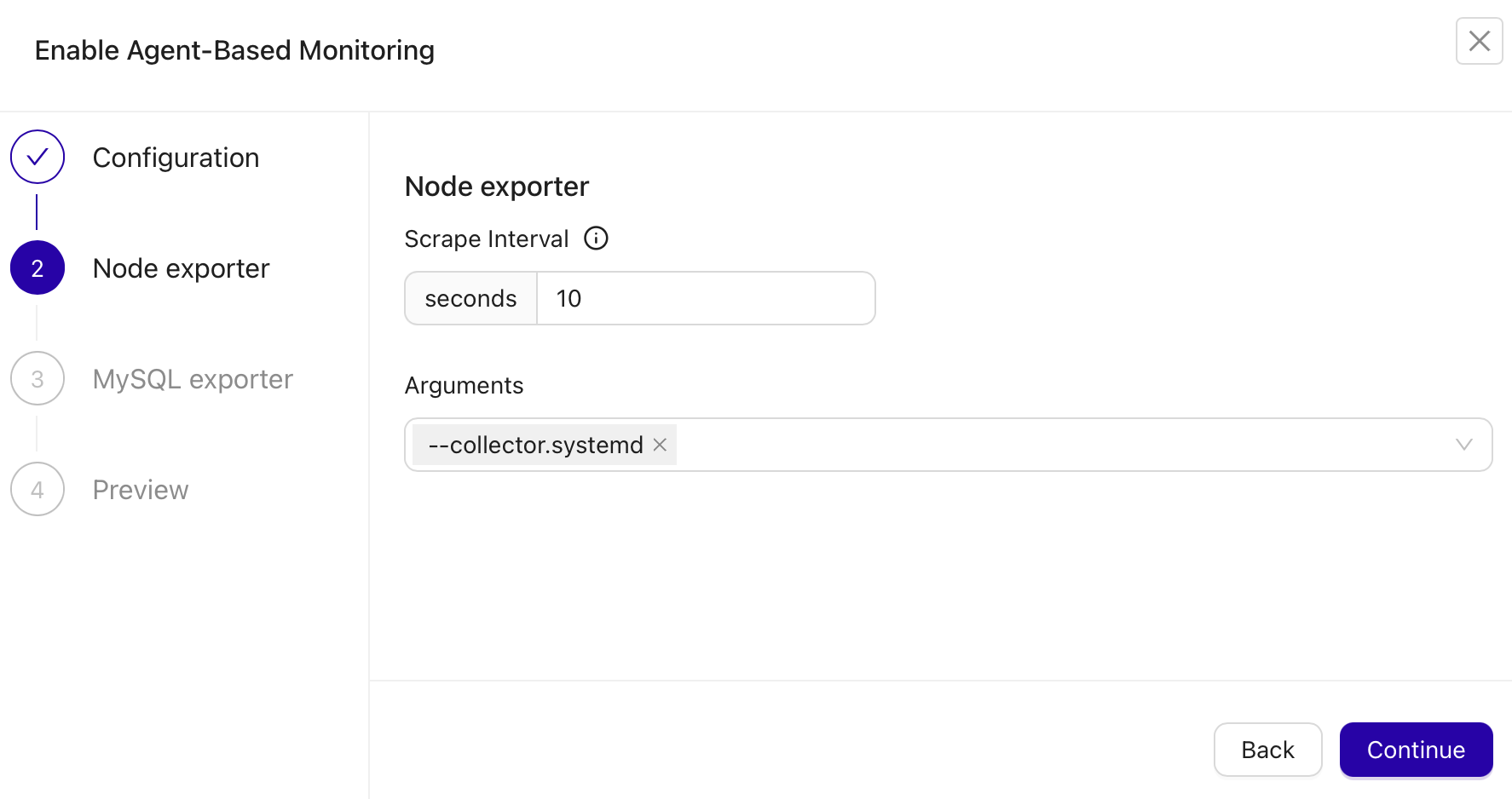Click the dialog close X icon
The height and width of the screenshot is (799, 1512).
(1479, 41)
